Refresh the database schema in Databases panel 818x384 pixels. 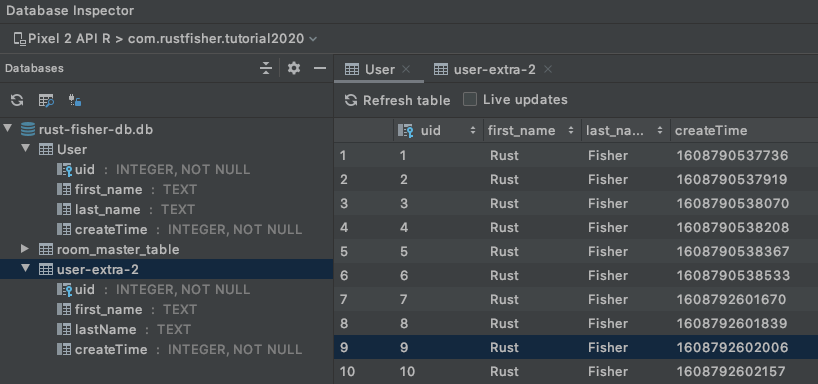pyautogui.click(x=17, y=100)
